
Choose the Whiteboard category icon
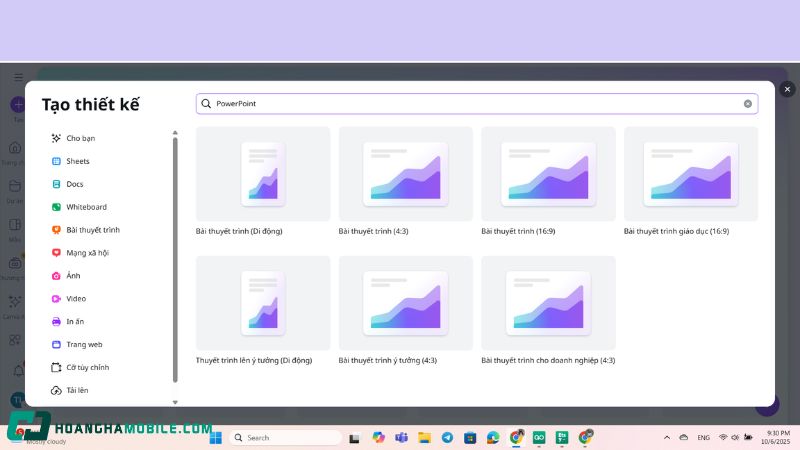click(x=56, y=207)
